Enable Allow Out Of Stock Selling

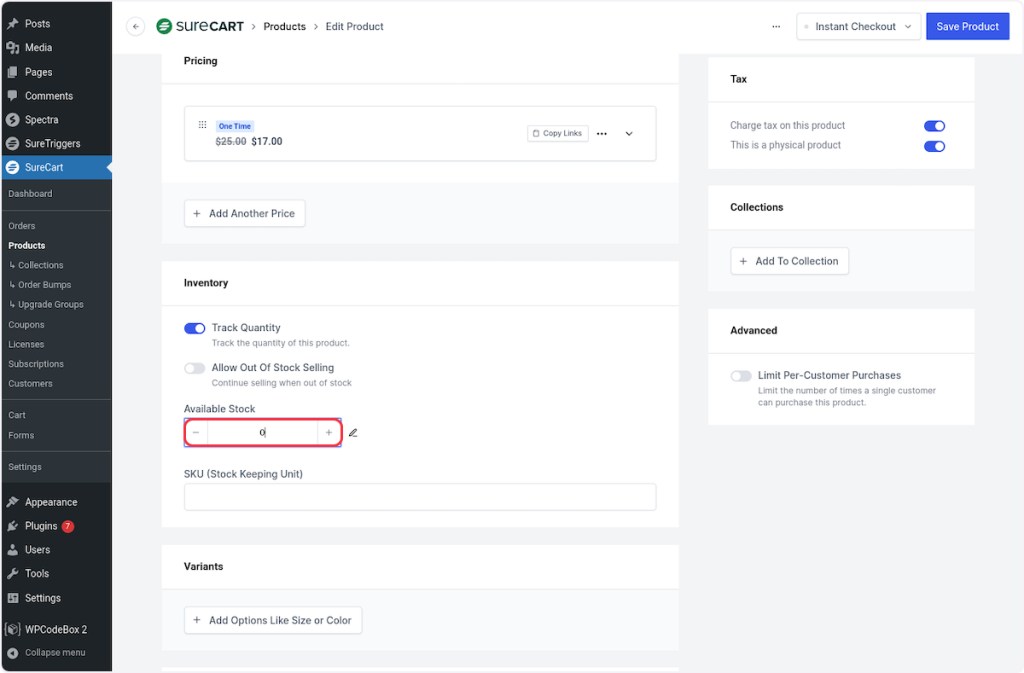195,368
